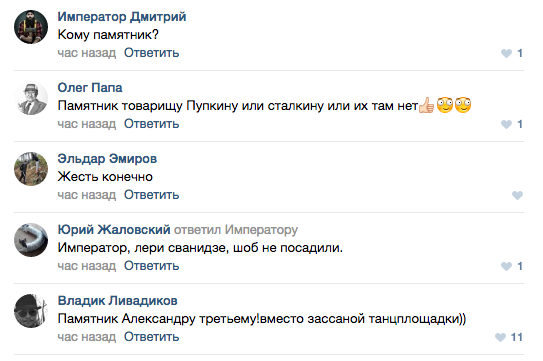
Task: Open Владик Ливадиков's avatar with hat
Action: click(31, 311)
